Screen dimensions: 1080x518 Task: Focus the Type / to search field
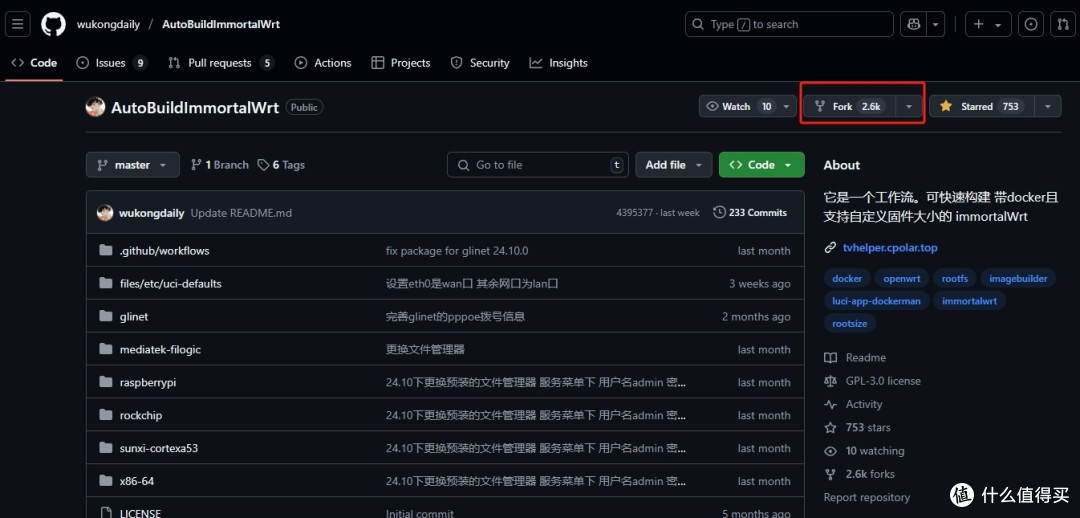click(789, 24)
